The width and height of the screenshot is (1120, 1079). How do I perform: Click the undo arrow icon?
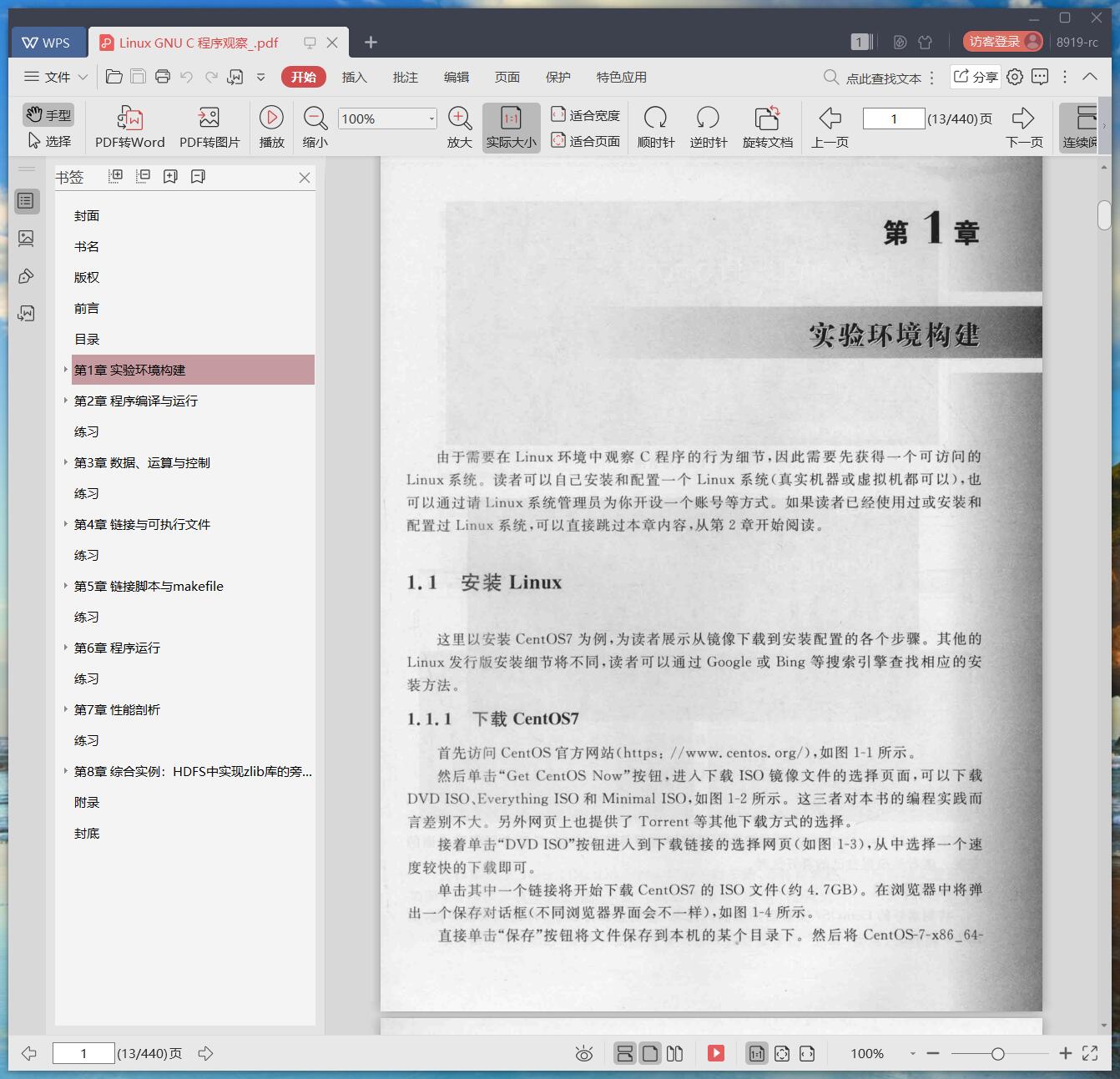tap(187, 77)
